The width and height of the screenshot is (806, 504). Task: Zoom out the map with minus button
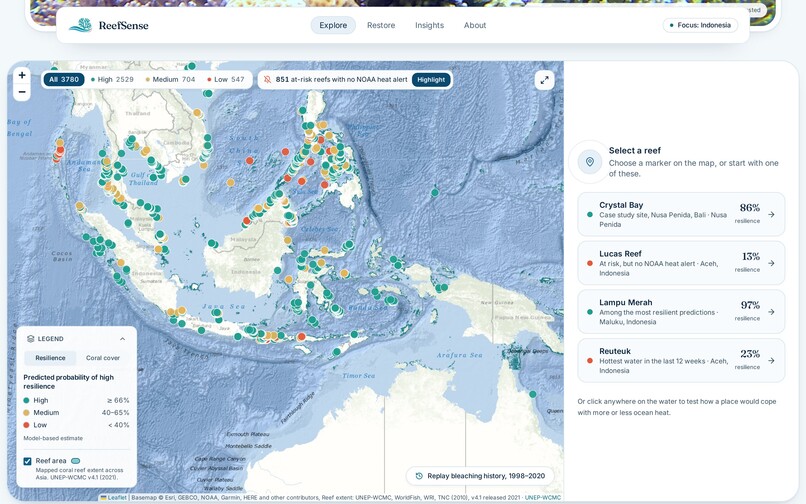click(22, 92)
